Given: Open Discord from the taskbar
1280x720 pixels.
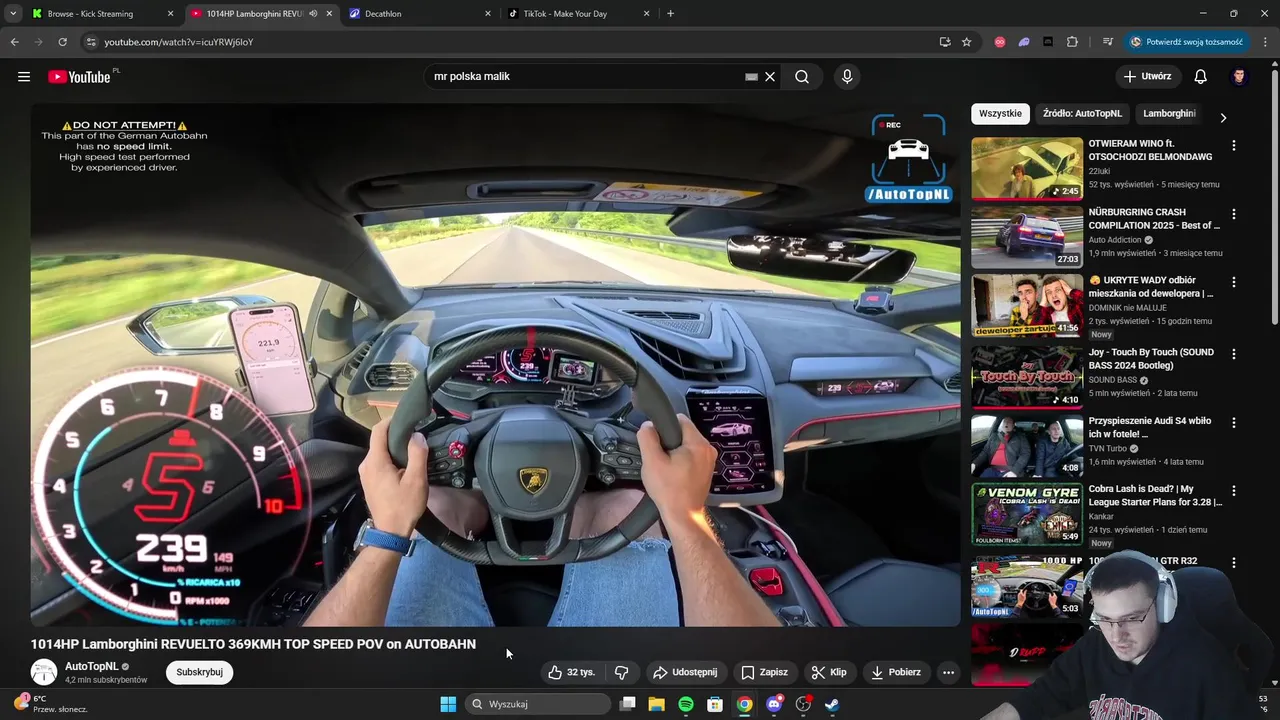Looking at the screenshot, I should 774,704.
